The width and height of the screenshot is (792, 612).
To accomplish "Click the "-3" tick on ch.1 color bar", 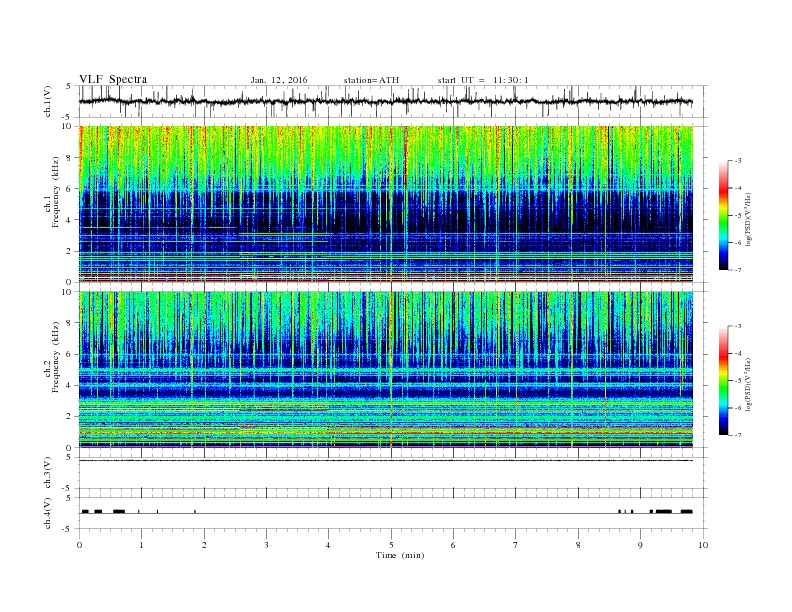I will [737, 161].
